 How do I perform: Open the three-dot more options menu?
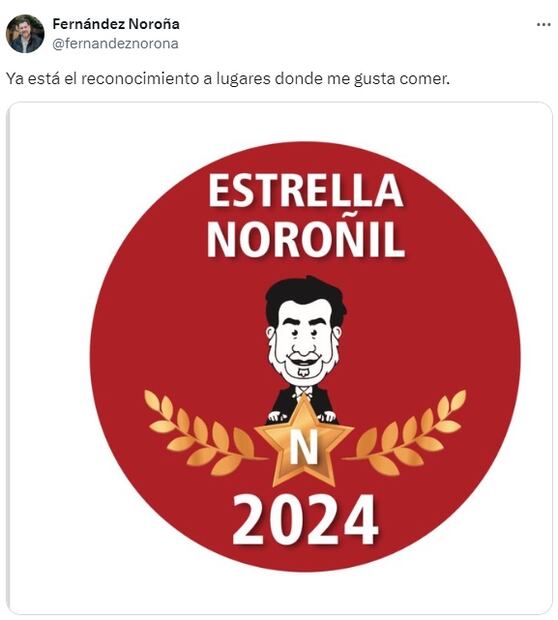tap(543, 25)
